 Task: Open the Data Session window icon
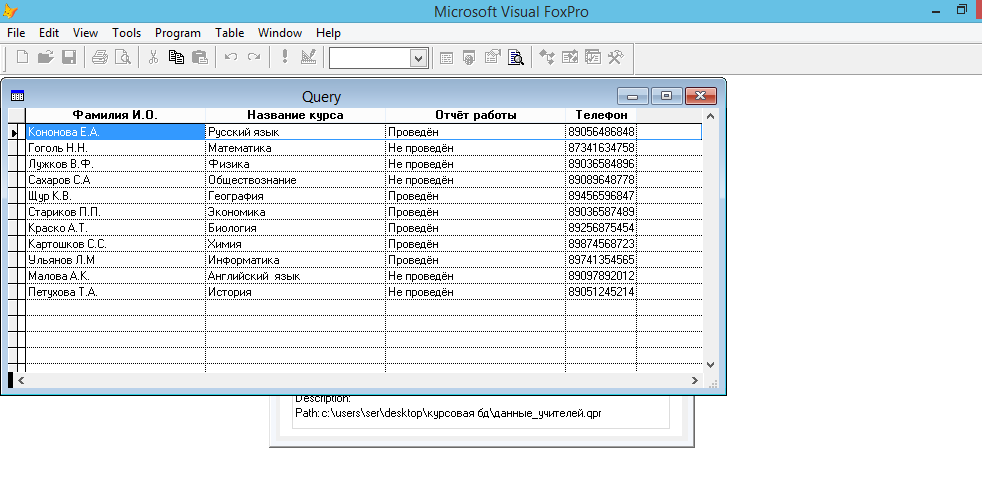coord(469,58)
